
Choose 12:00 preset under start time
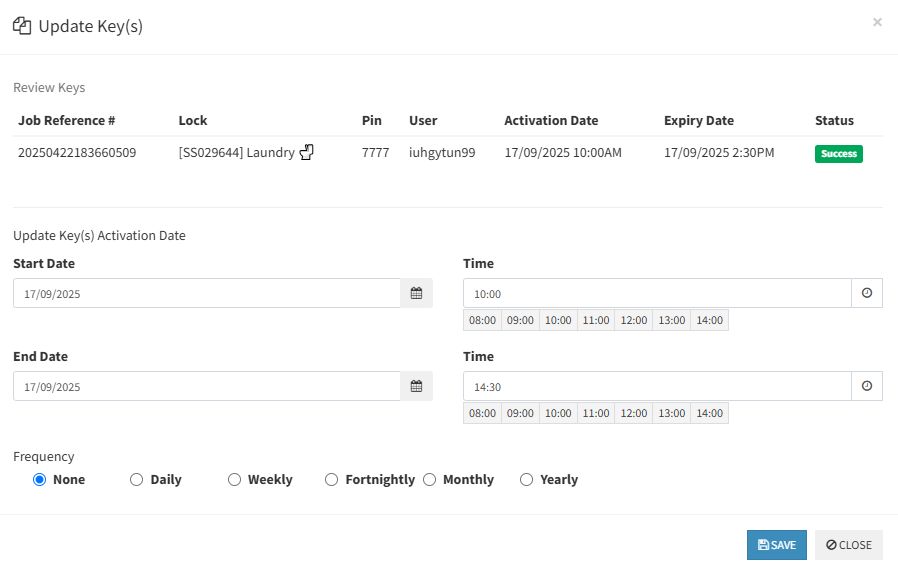[633, 321]
